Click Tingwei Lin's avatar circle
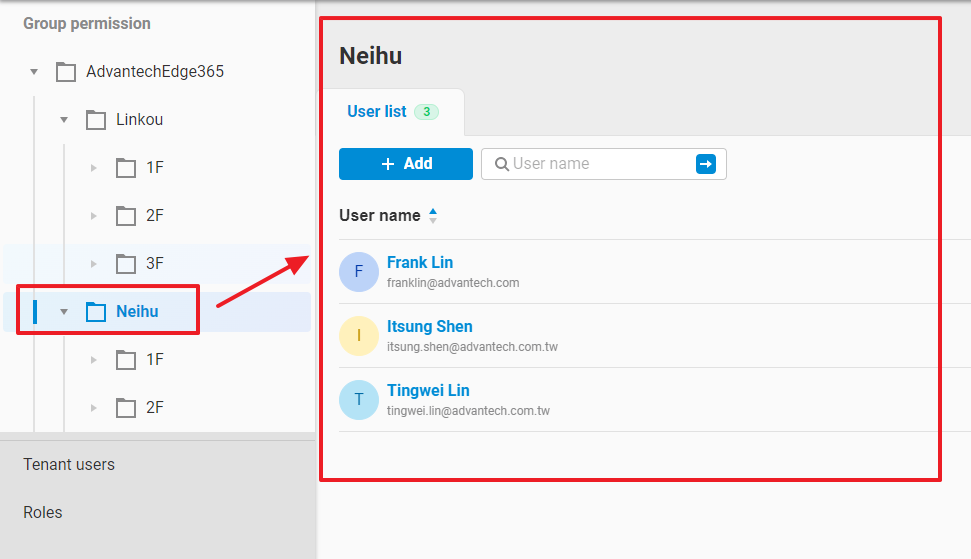The width and height of the screenshot is (971, 559). click(359, 400)
